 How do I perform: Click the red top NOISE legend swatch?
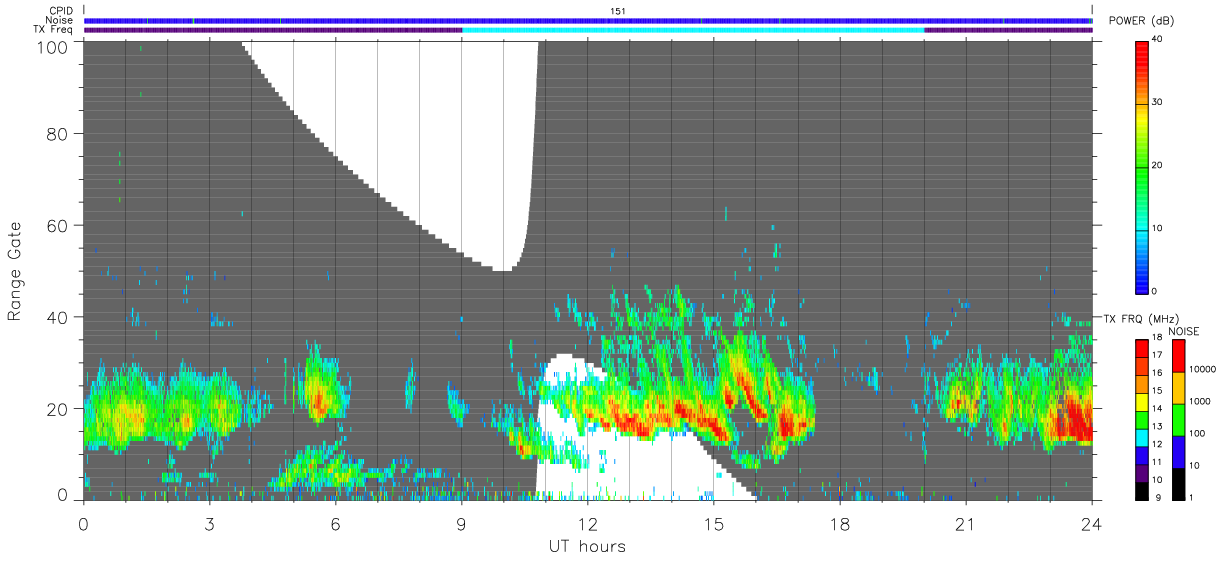tap(1178, 355)
